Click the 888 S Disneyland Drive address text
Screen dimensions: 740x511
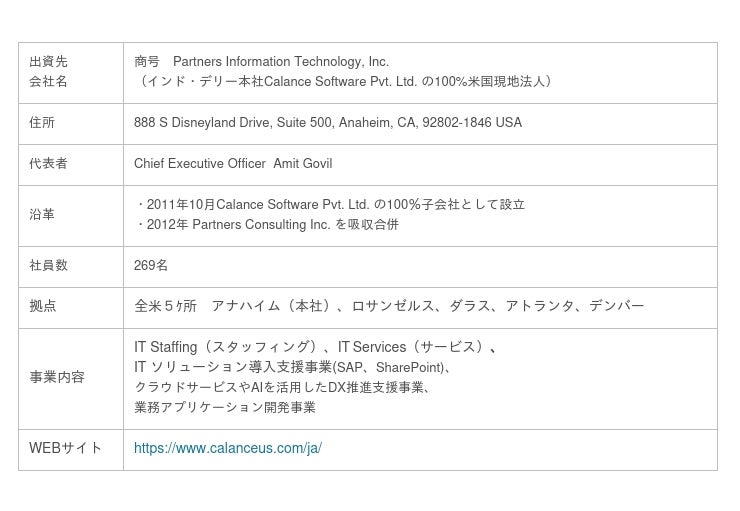328,123
